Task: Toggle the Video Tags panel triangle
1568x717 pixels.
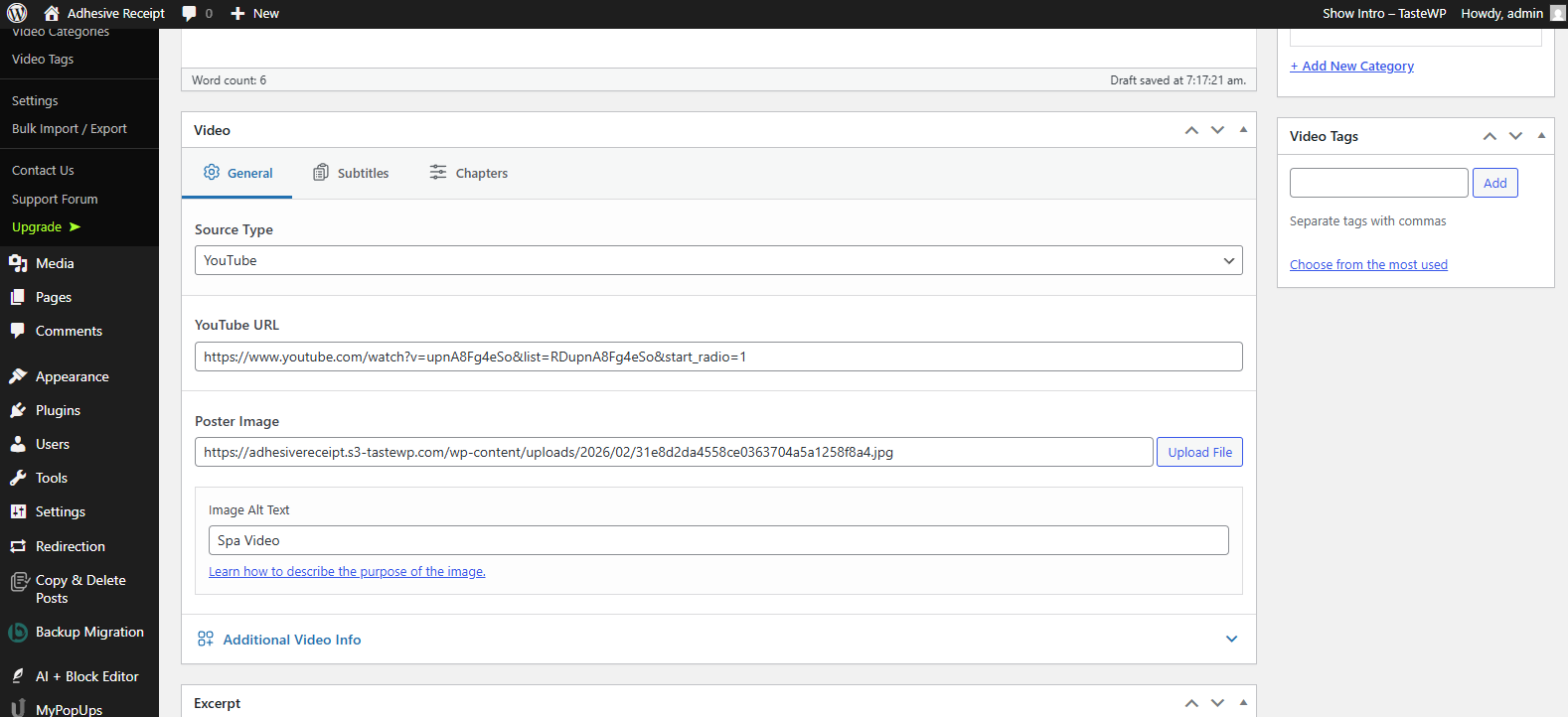Action: tap(1541, 136)
